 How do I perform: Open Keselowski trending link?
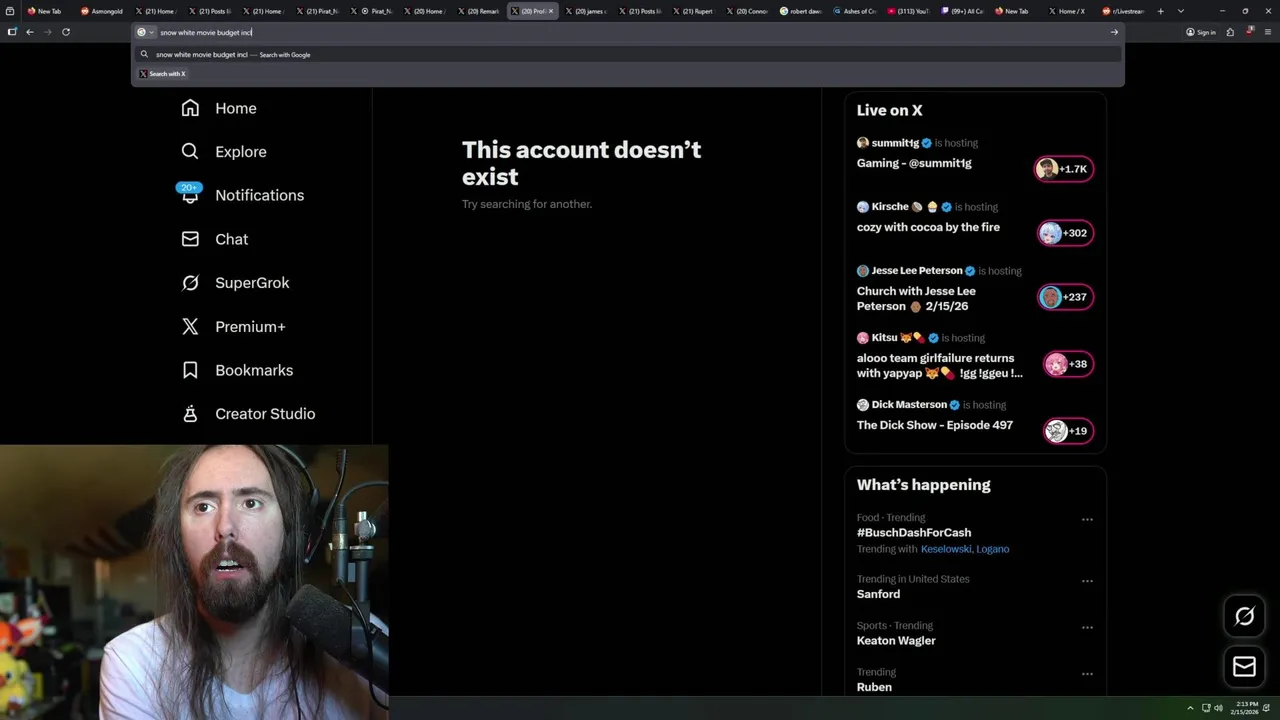coord(946,549)
